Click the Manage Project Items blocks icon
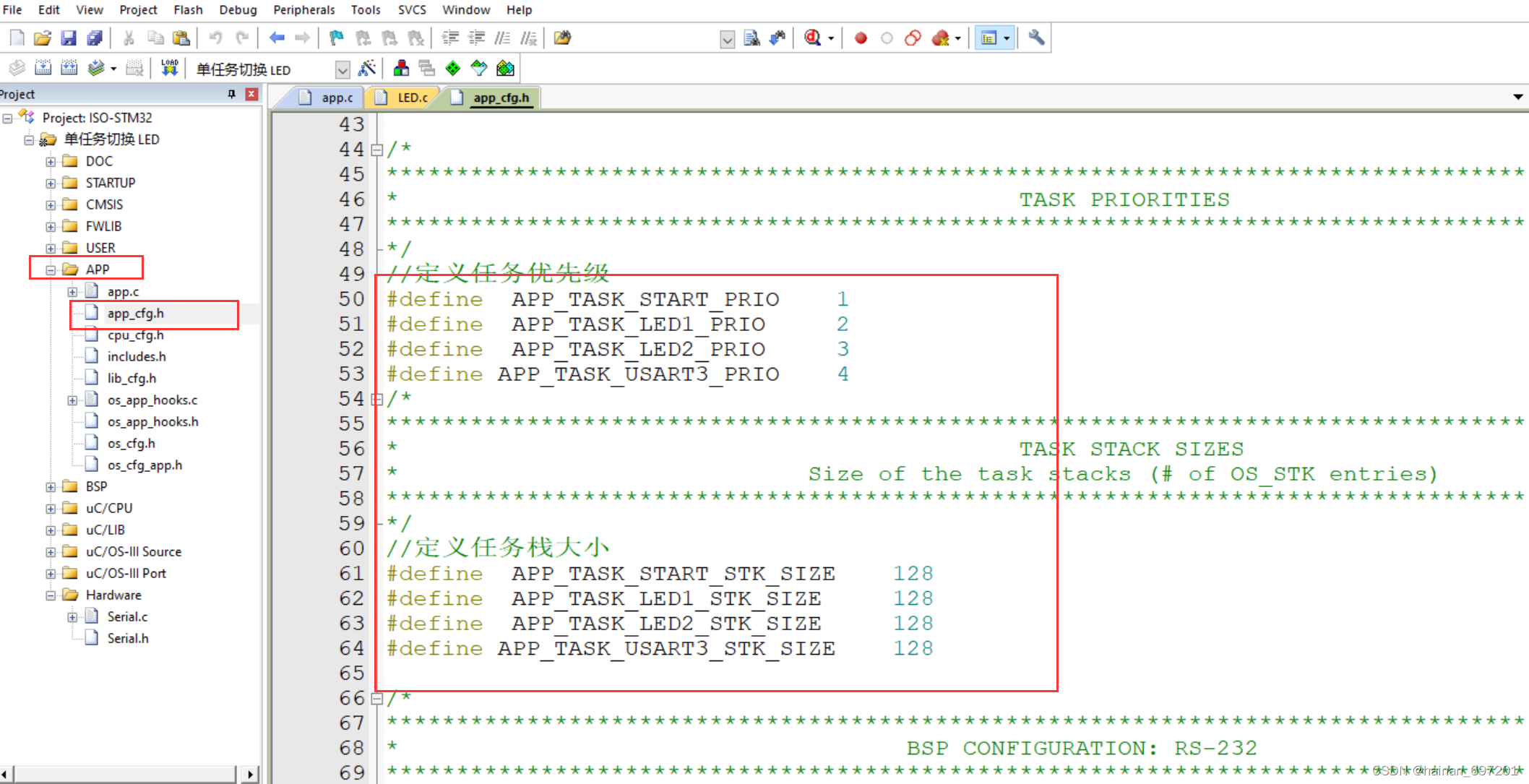Screen dimensions: 1529x784 401,69
